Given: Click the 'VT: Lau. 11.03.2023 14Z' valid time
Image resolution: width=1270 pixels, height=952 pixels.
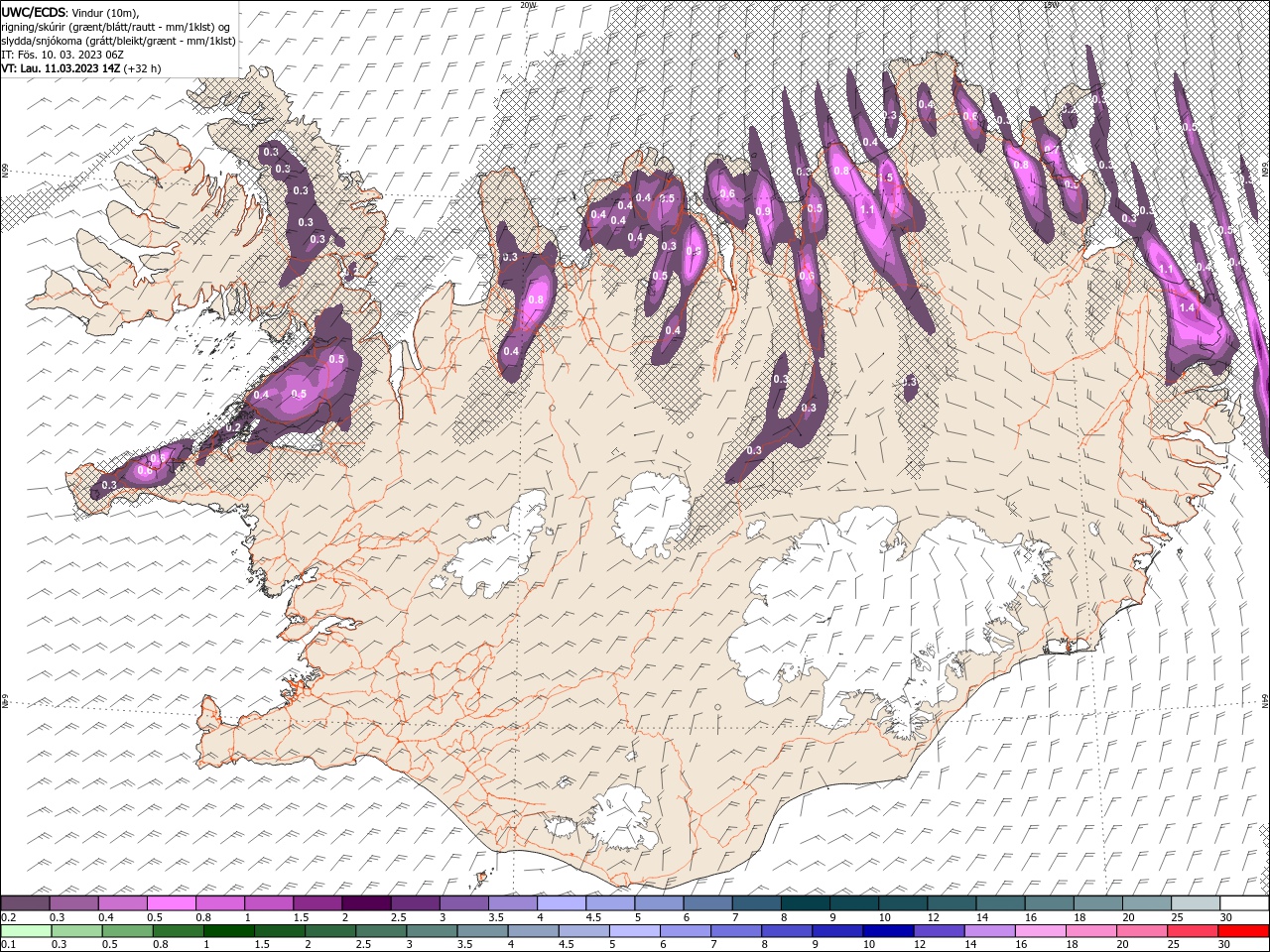Looking at the screenshot, I should tap(61, 68).
